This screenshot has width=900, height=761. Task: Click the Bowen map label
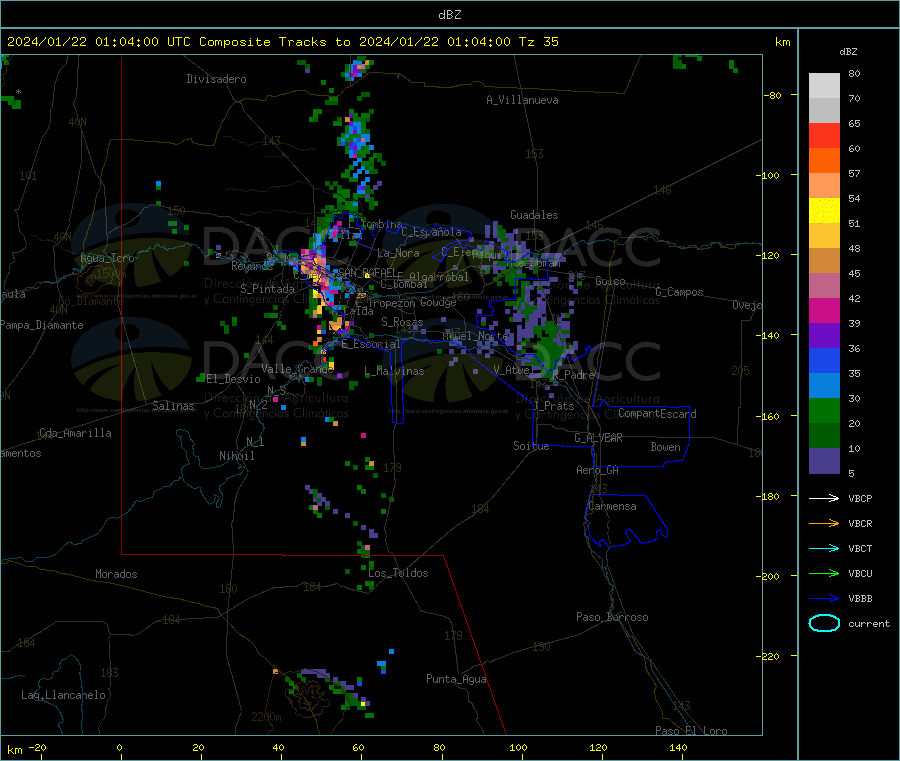click(665, 447)
